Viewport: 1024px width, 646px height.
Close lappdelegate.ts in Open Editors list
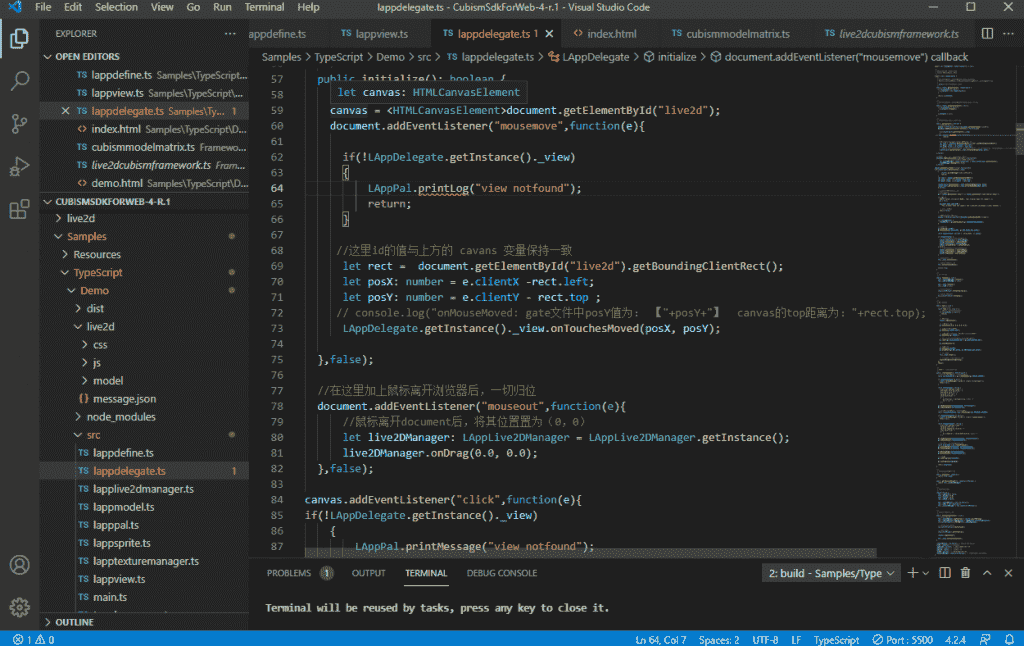[x=65, y=111]
